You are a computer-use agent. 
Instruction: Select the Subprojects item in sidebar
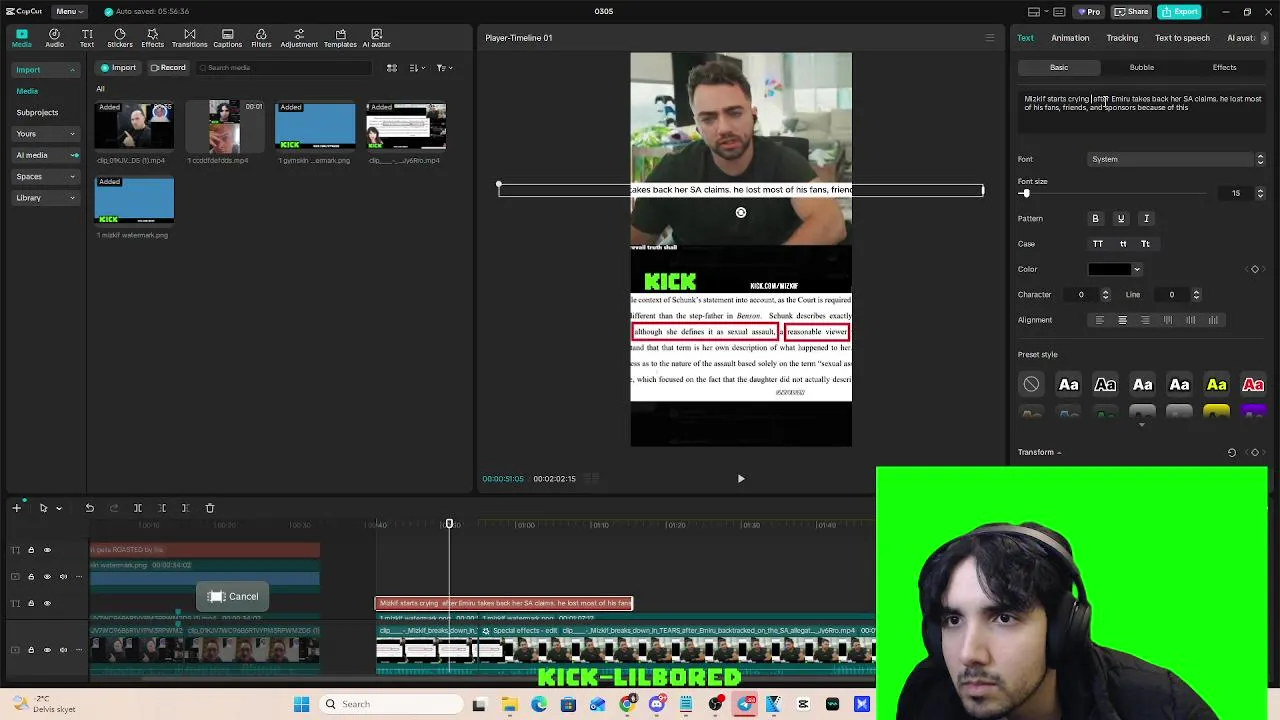(x=37, y=112)
